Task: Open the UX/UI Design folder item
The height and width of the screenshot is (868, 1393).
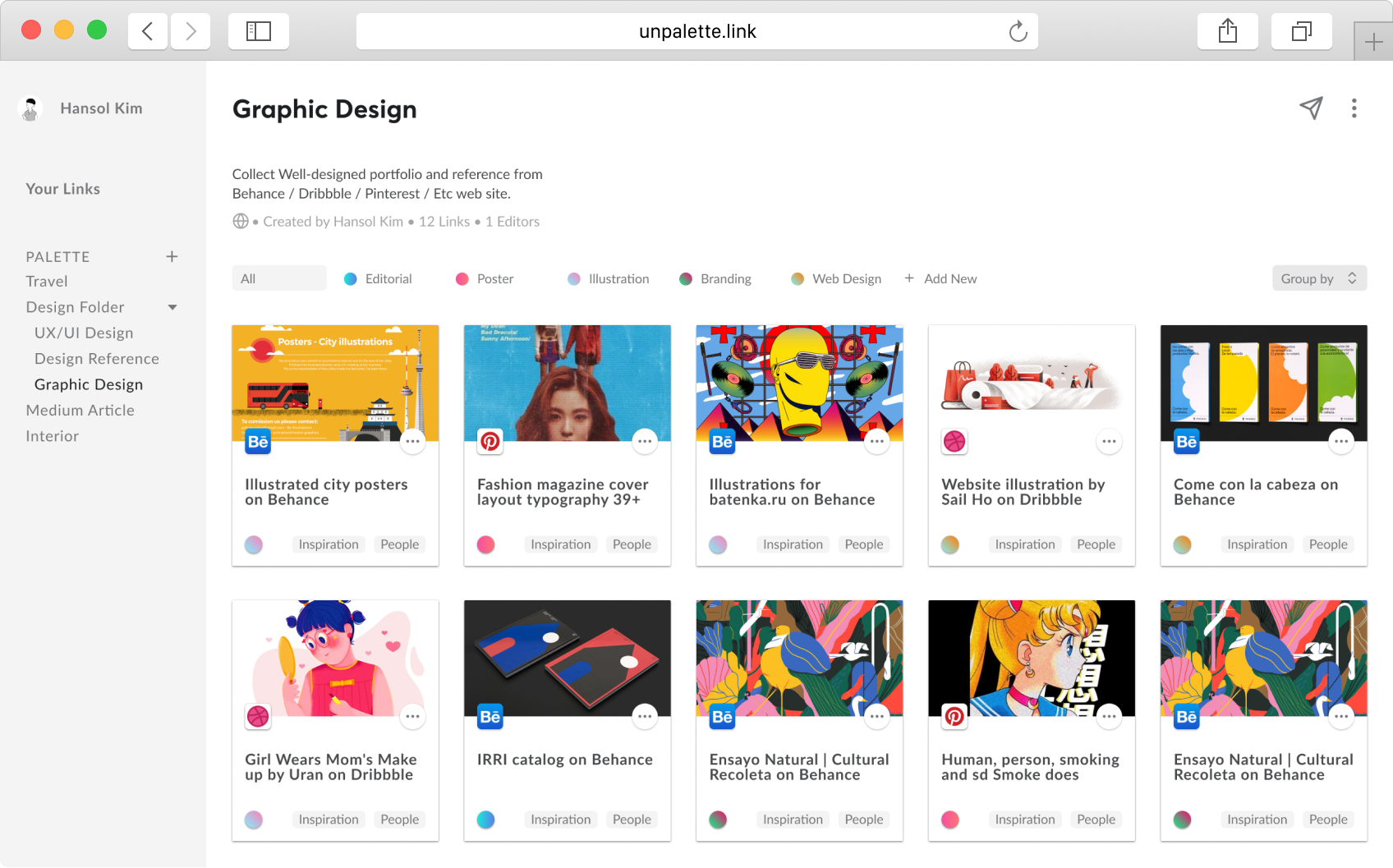Action: pos(84,333)
